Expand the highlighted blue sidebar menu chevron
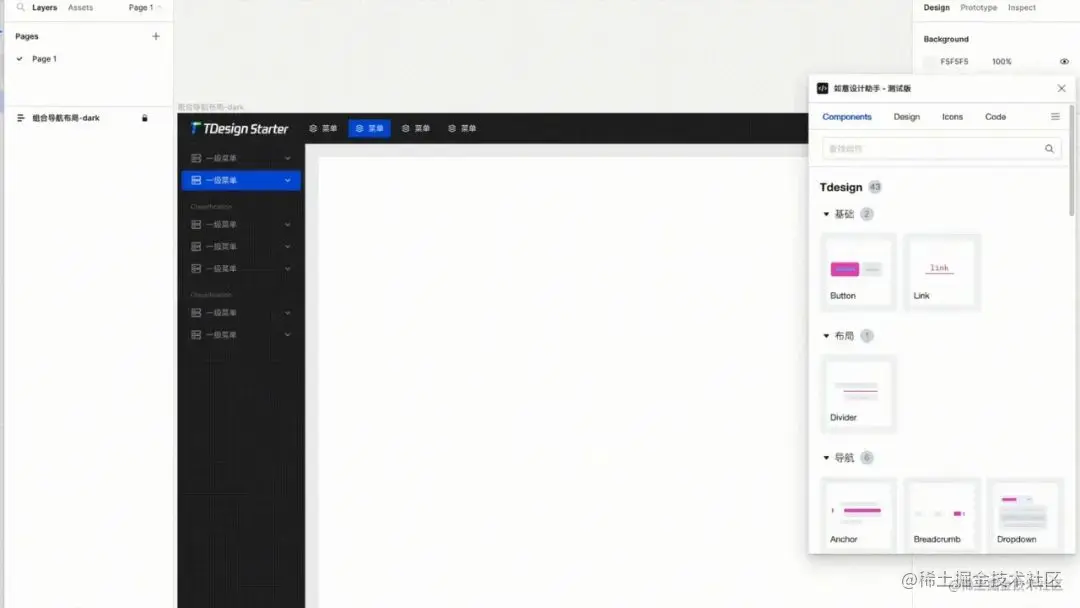 (x=287, y=180)
